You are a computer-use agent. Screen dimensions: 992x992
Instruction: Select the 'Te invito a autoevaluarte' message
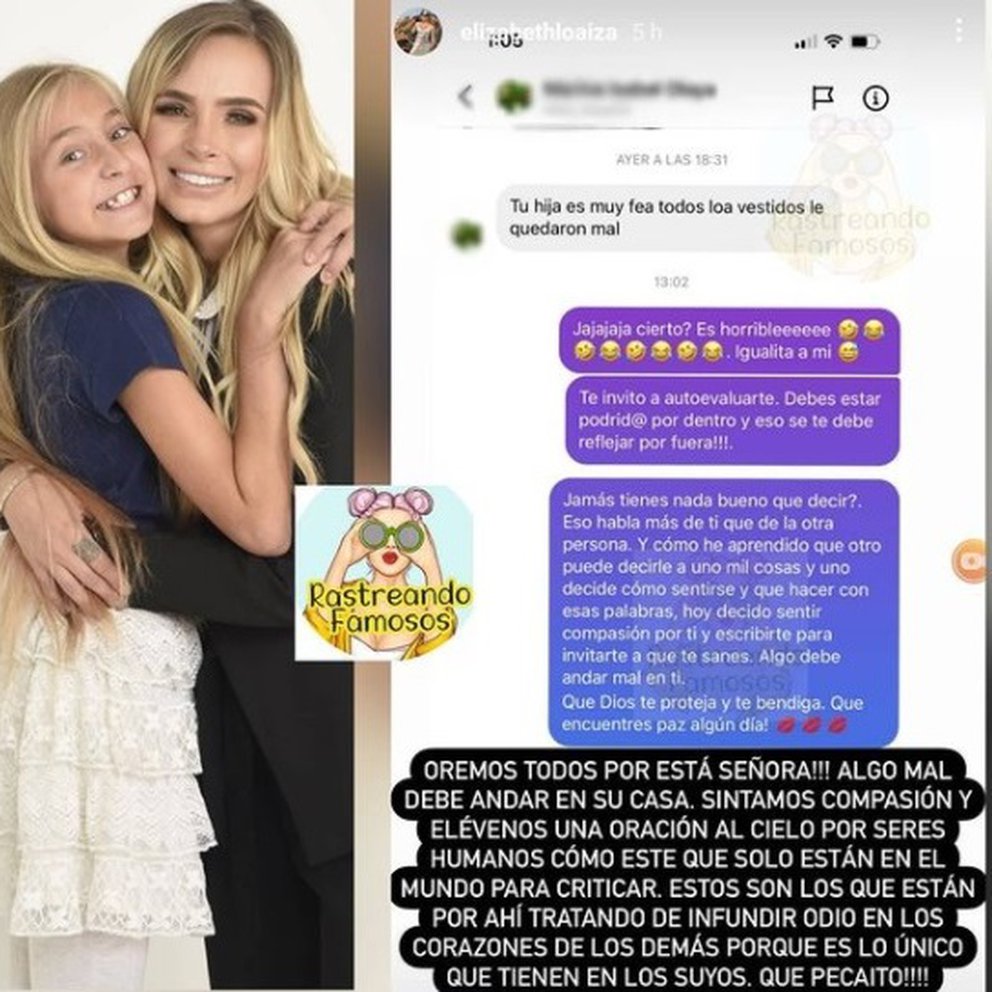733,420
